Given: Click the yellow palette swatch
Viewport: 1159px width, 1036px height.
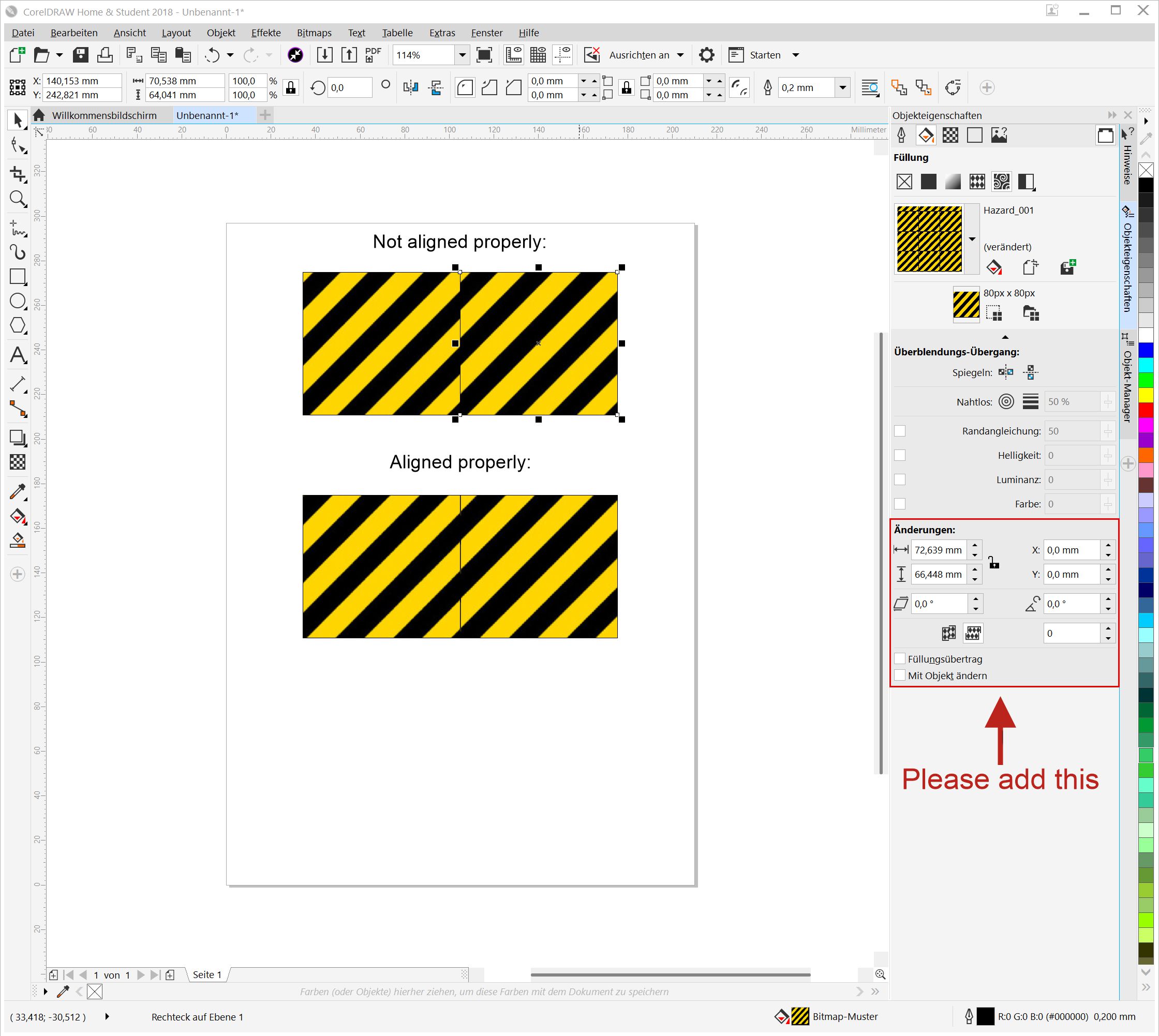Looking at the screenshot, I should (1147, 395).
